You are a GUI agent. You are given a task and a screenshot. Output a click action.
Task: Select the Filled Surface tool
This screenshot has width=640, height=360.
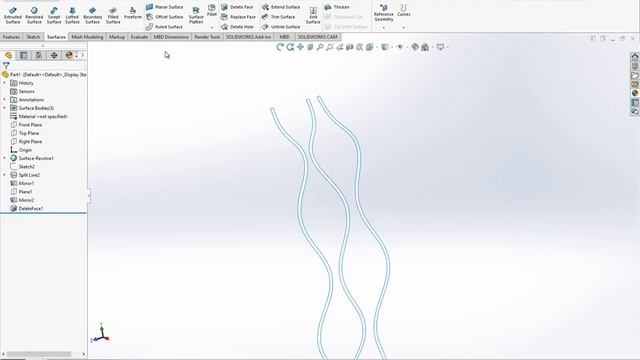tap(113, 15)
